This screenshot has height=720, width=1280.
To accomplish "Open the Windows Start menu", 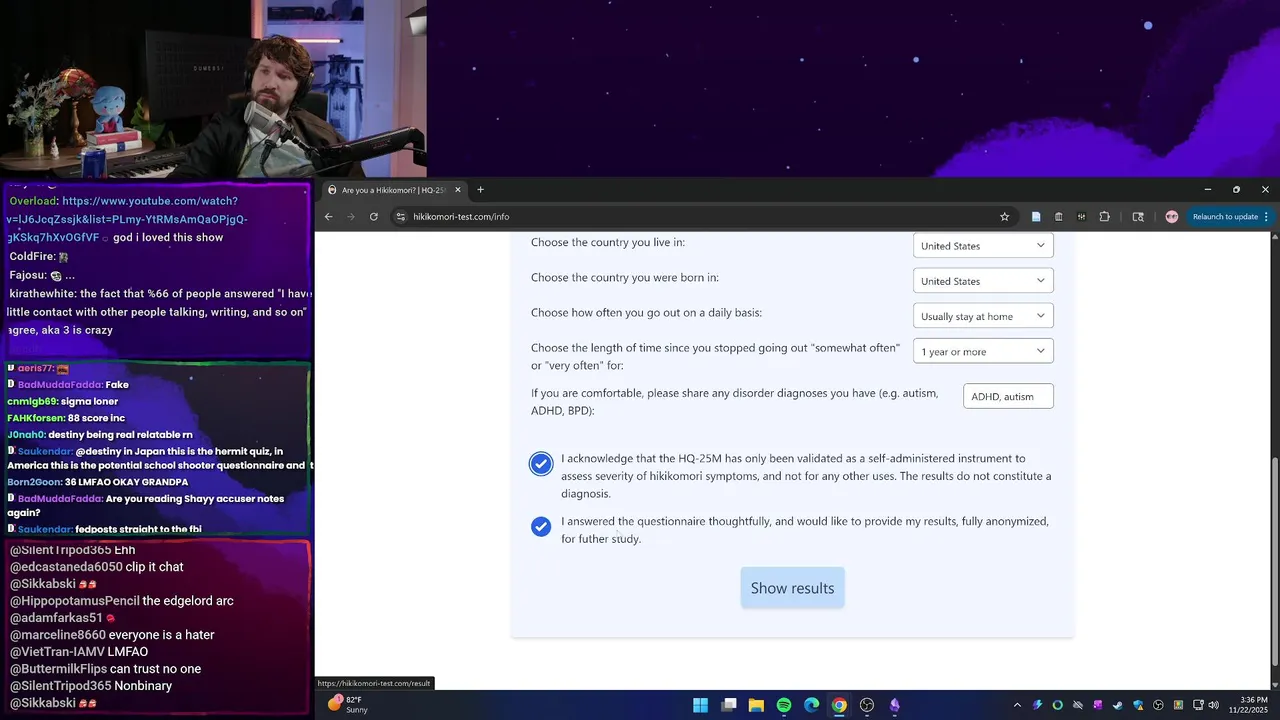I will tap(701, 705).
